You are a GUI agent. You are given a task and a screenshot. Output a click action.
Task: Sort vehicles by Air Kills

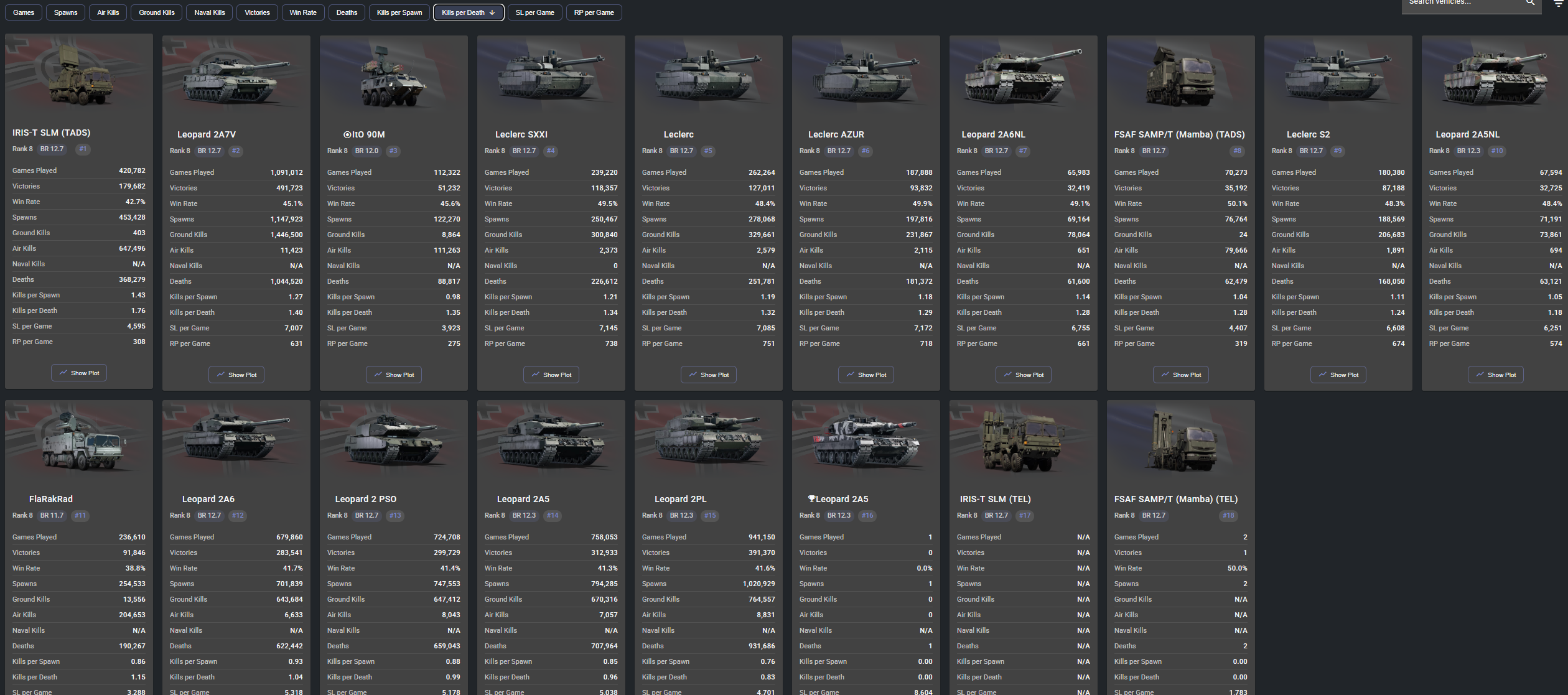tap(108, 12)
